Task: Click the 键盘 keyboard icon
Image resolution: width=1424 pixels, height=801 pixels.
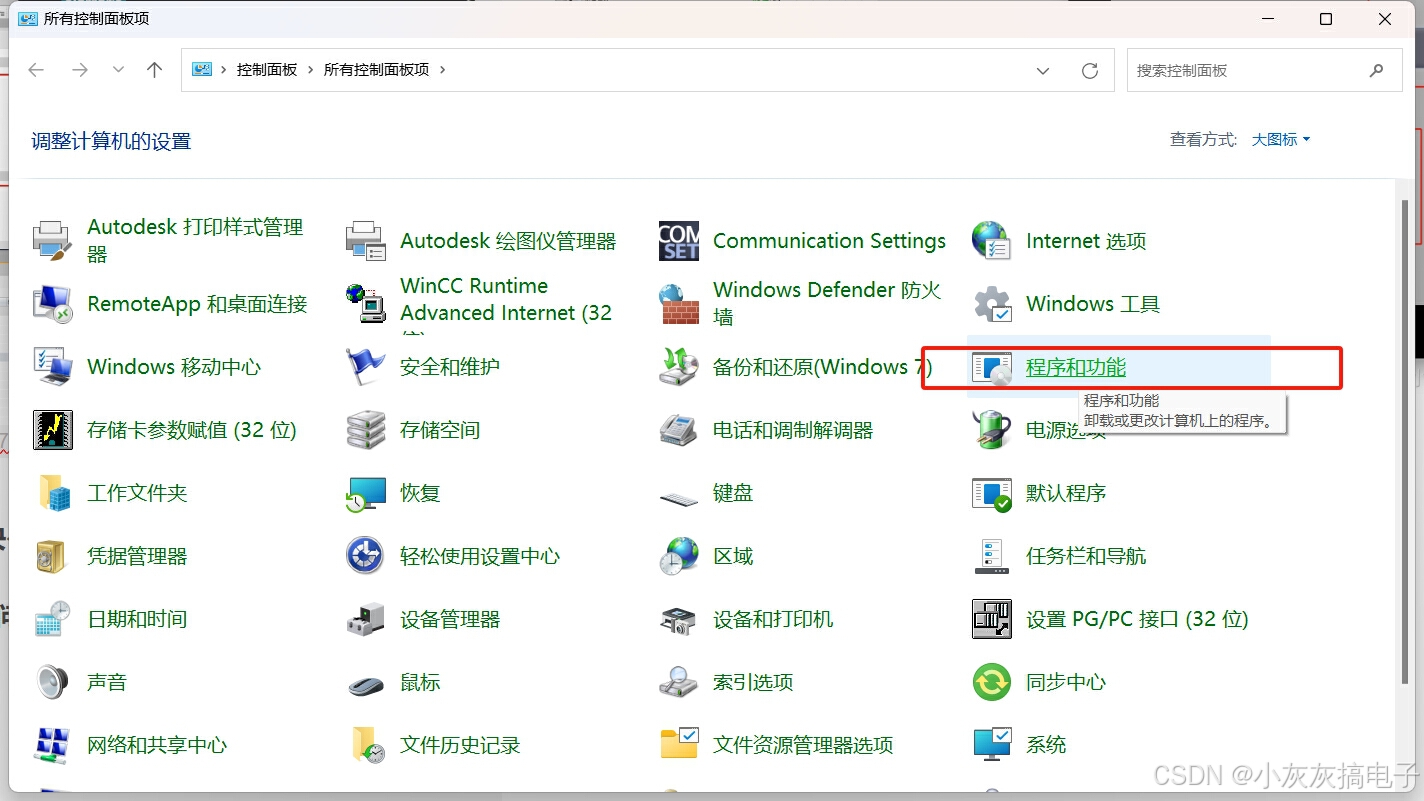Action: pos(679,496)
